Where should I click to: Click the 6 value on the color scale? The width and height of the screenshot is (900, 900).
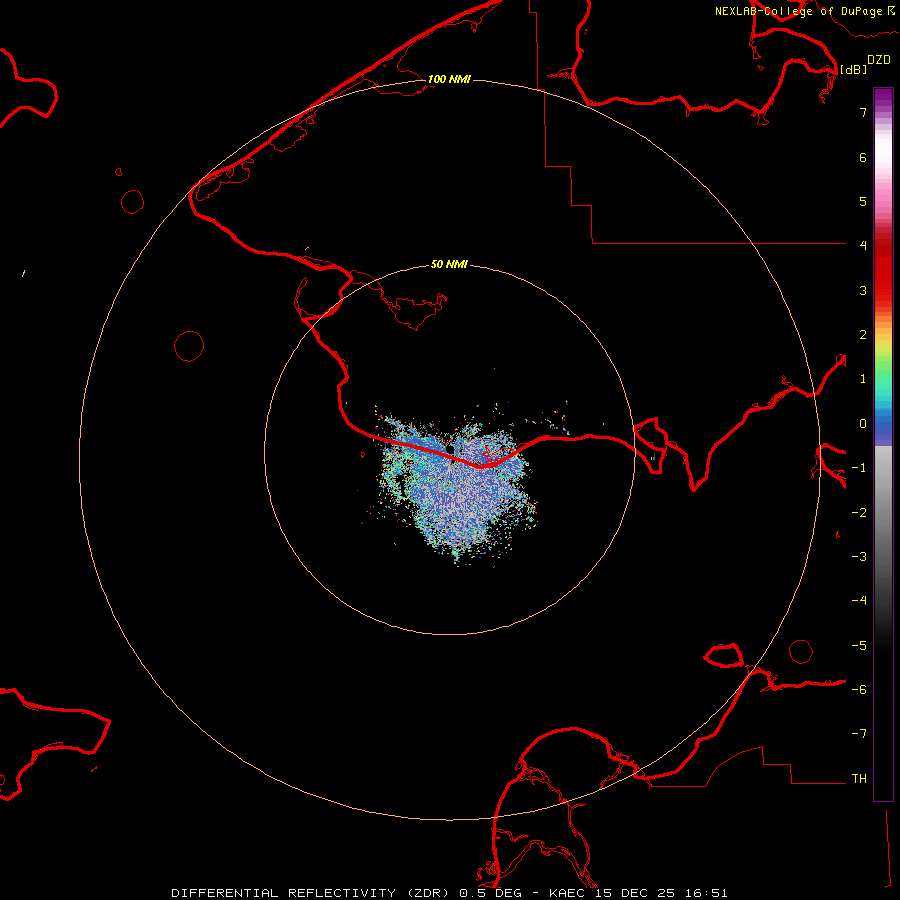(863, 157)
